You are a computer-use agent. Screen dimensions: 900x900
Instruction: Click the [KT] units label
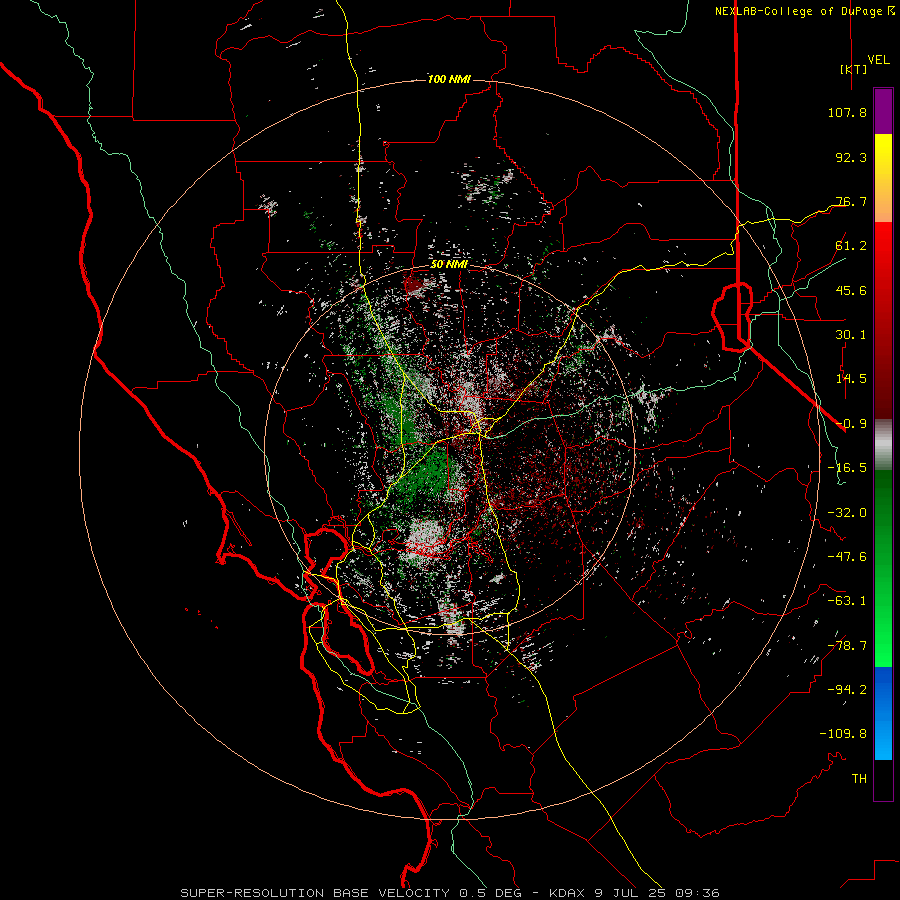point(854,69)
